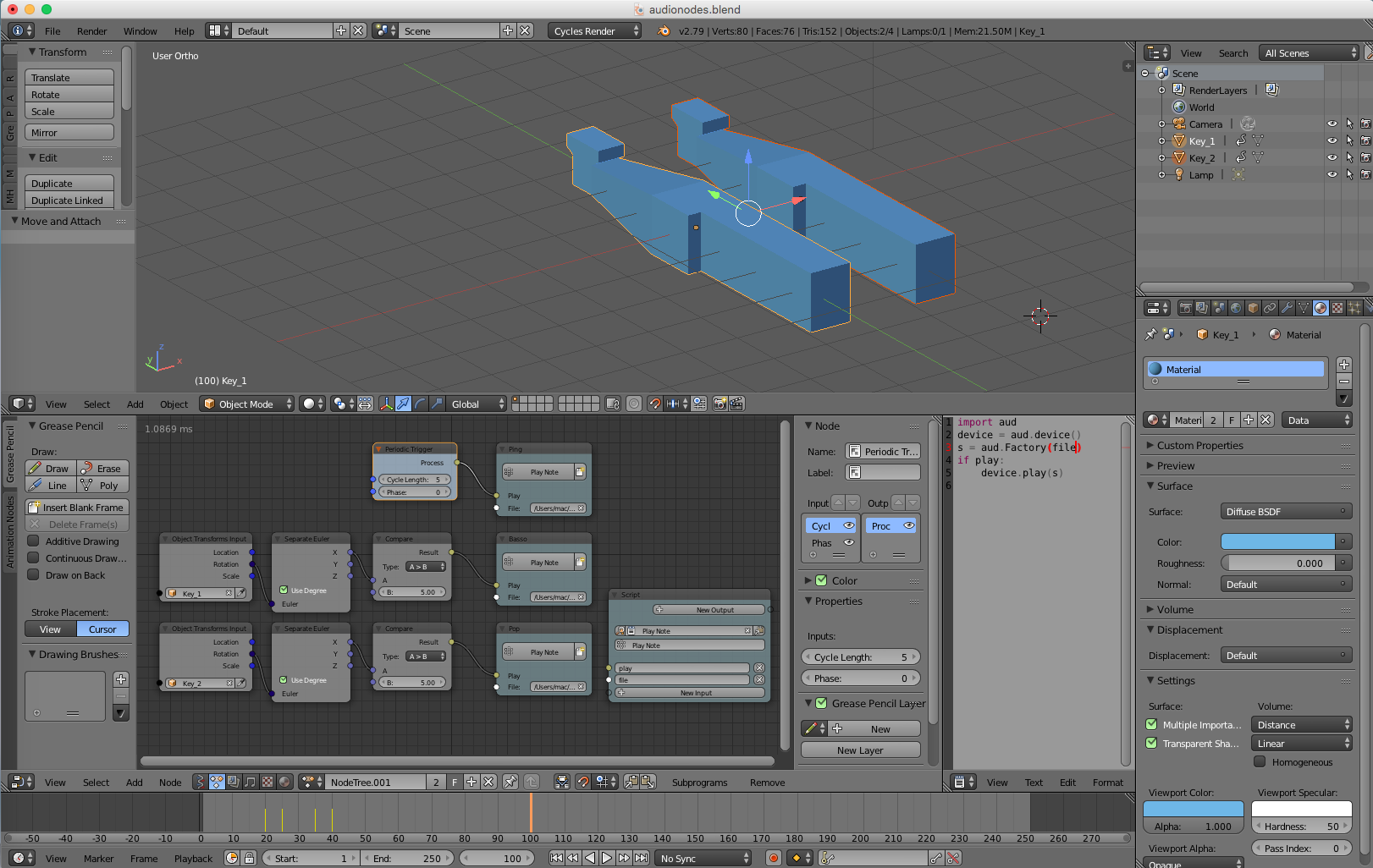The width and height of the screenshot is (1373, 868).
Task: Open the Subprograms menu in node editor
Action: pyautogui.click(x=699, y=783)
